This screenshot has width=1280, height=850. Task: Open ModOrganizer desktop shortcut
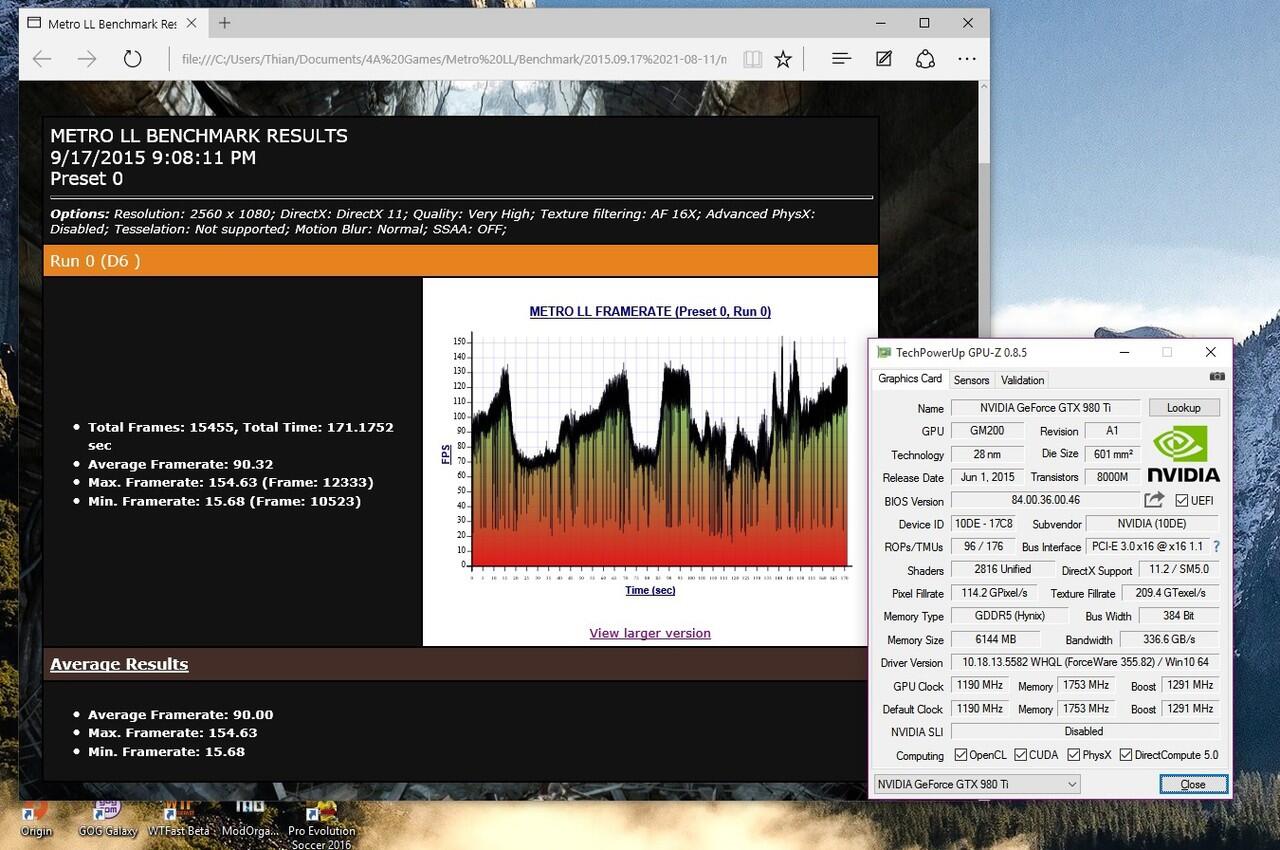click(x=249, y=817)
